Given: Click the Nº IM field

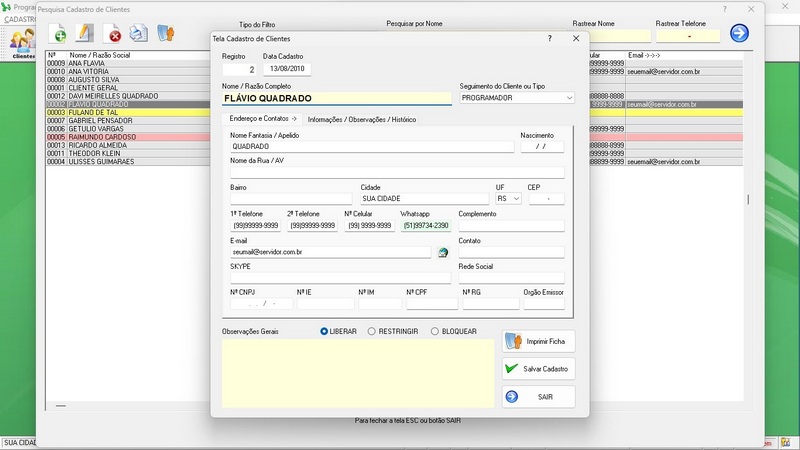Looking at the screenshot, I should click(380, 304).
